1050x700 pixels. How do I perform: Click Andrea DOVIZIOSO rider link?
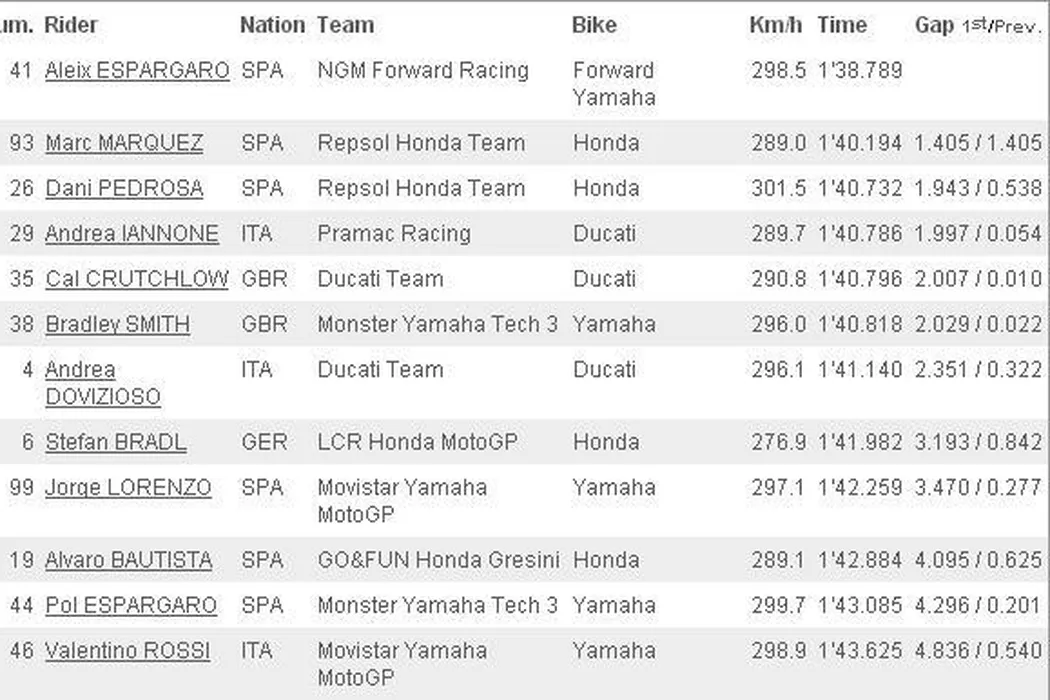(102, 383)
